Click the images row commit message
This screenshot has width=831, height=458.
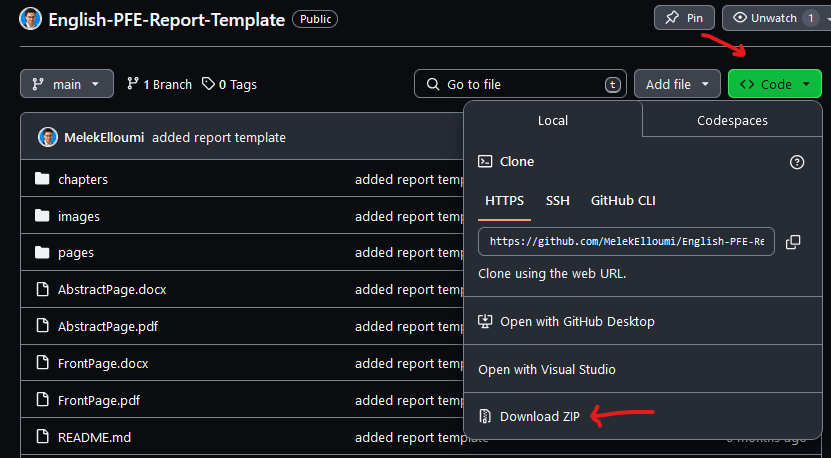point(410,216)
